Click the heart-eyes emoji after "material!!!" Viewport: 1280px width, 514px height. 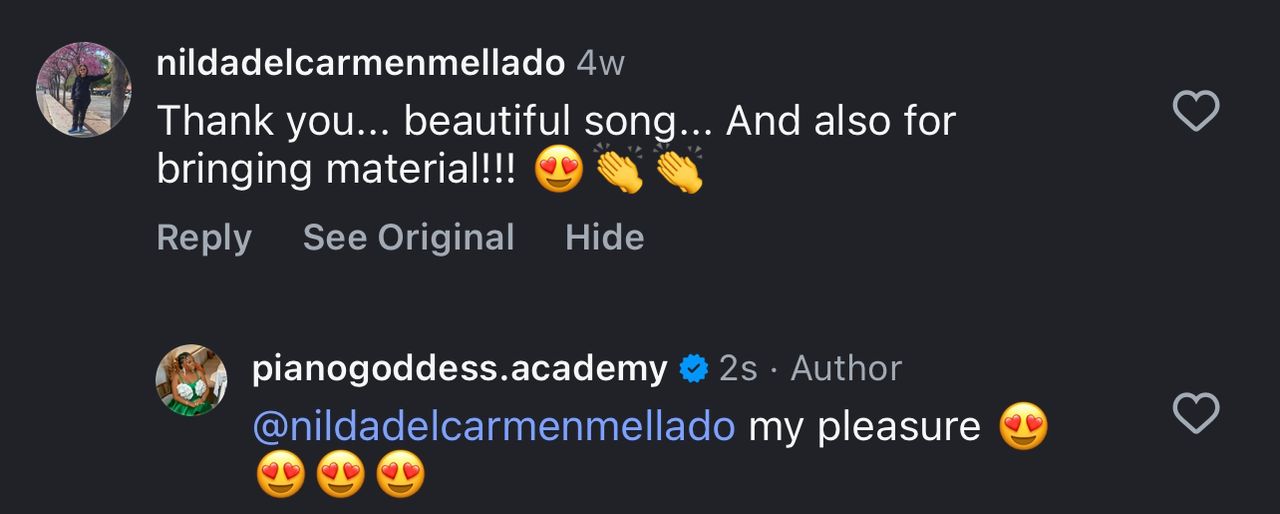(558, 171)
